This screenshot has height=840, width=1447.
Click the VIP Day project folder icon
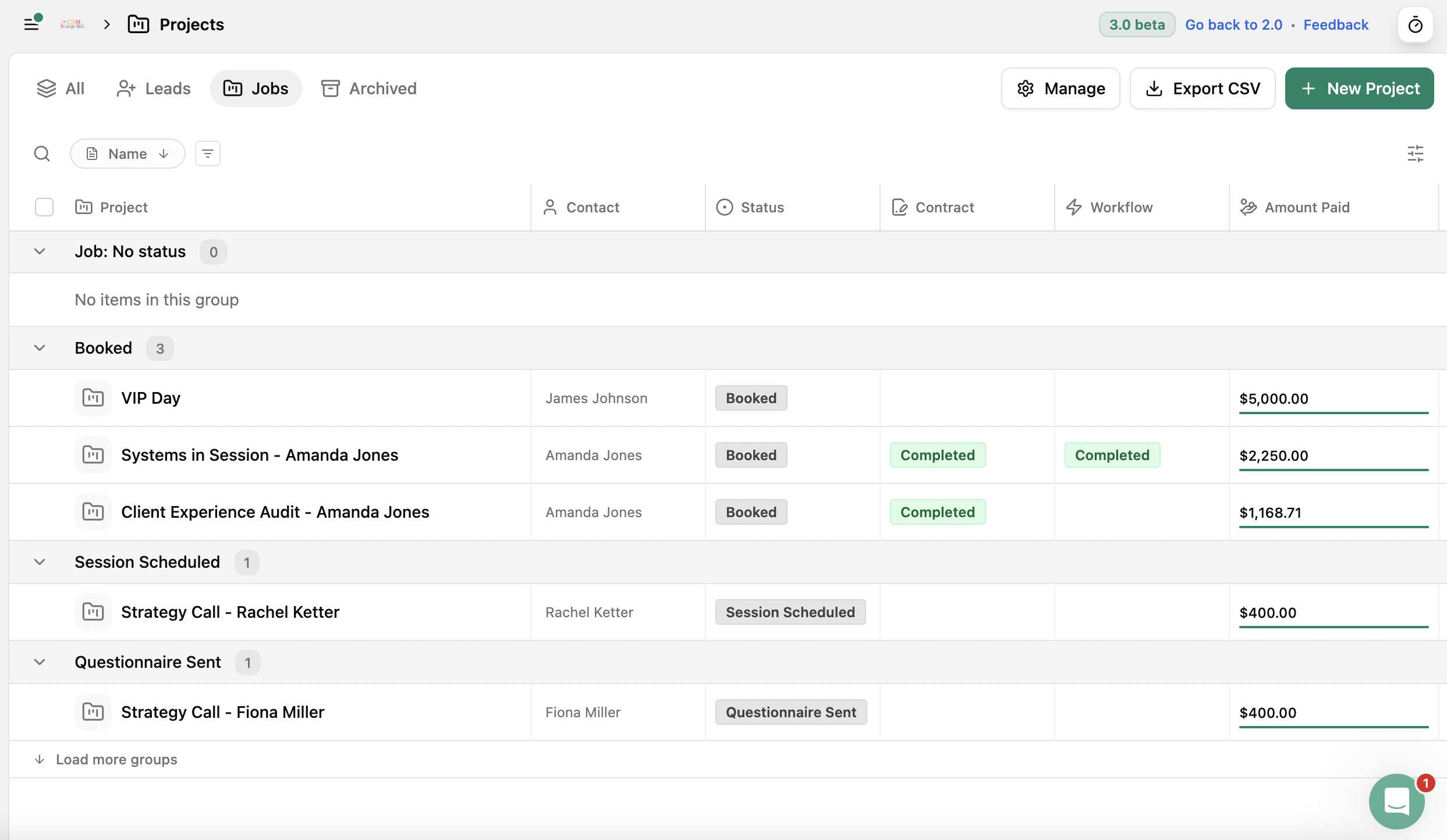point(93,398)
